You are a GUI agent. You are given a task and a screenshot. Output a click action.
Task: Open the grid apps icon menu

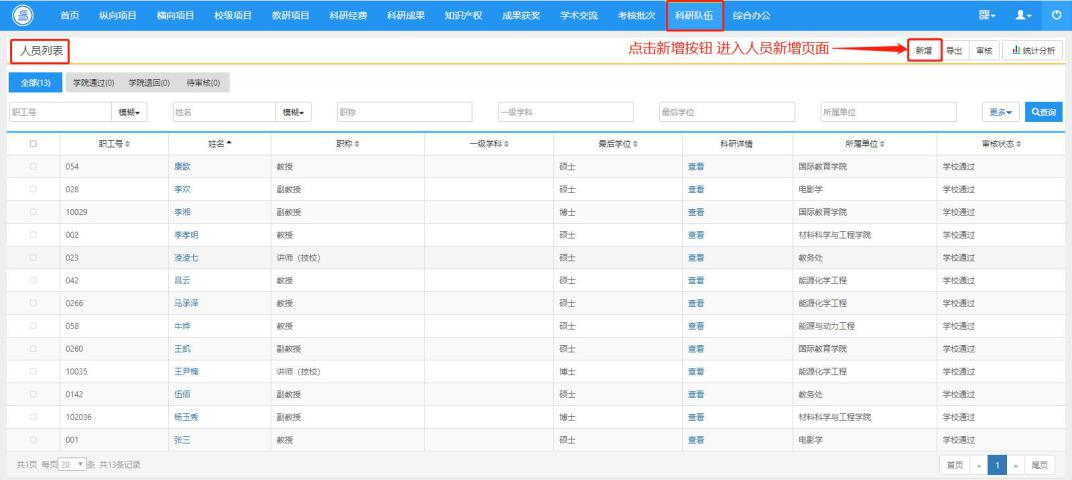coord(988,15)
